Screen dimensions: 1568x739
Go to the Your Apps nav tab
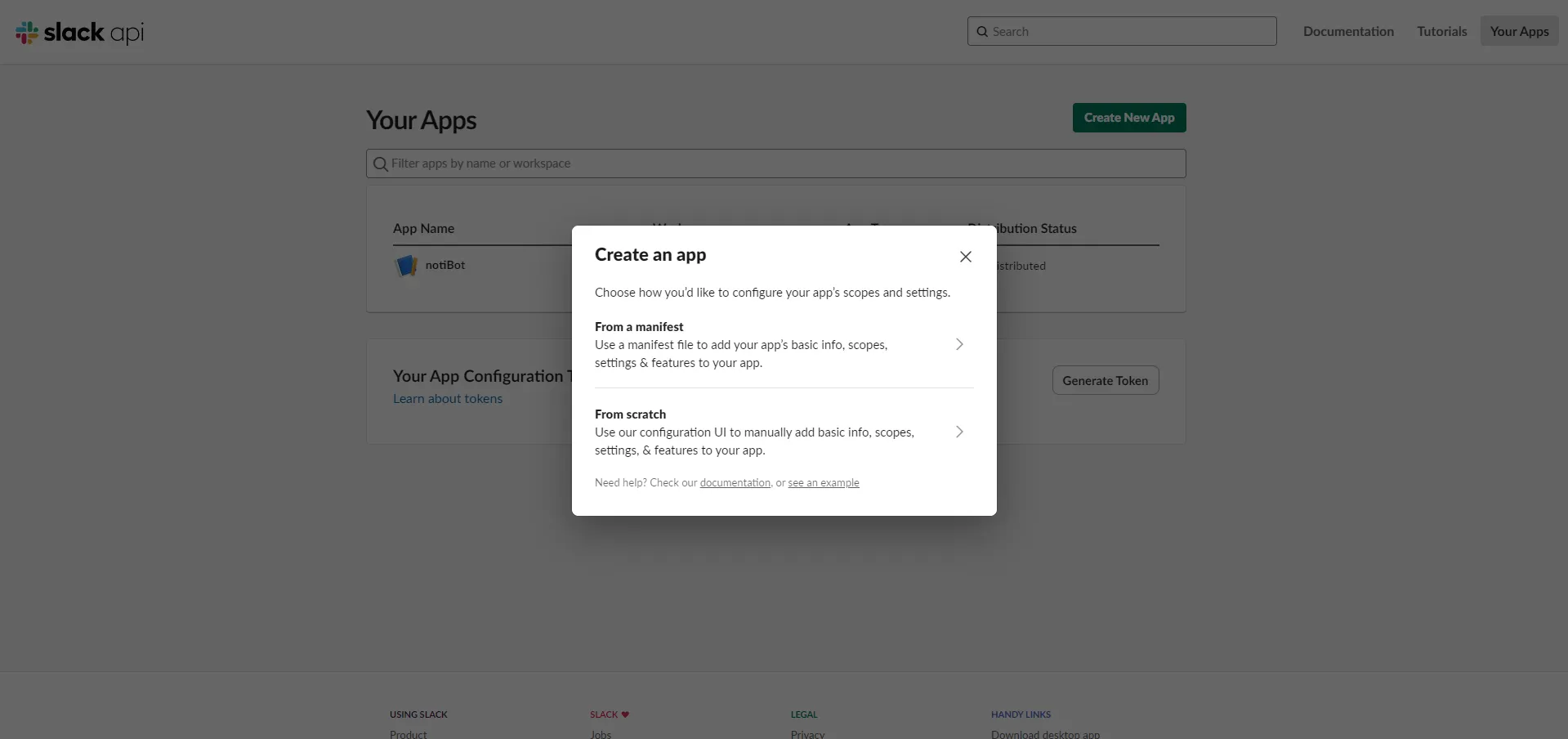[1519, 31]
